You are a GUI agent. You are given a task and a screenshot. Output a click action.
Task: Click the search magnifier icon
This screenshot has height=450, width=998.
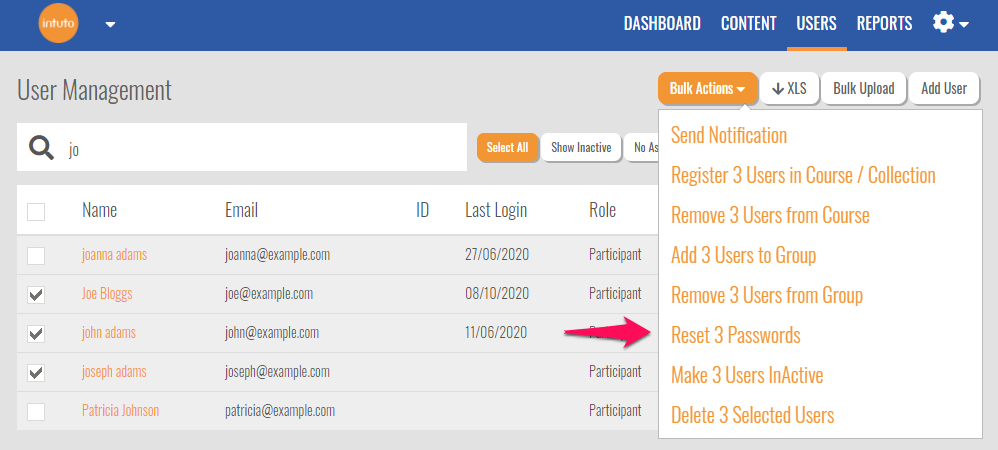pos(41,149)
